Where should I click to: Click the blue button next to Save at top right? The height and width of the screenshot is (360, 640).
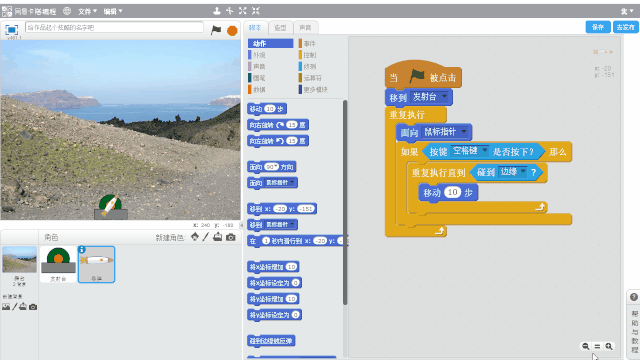(x=625, y=27)
